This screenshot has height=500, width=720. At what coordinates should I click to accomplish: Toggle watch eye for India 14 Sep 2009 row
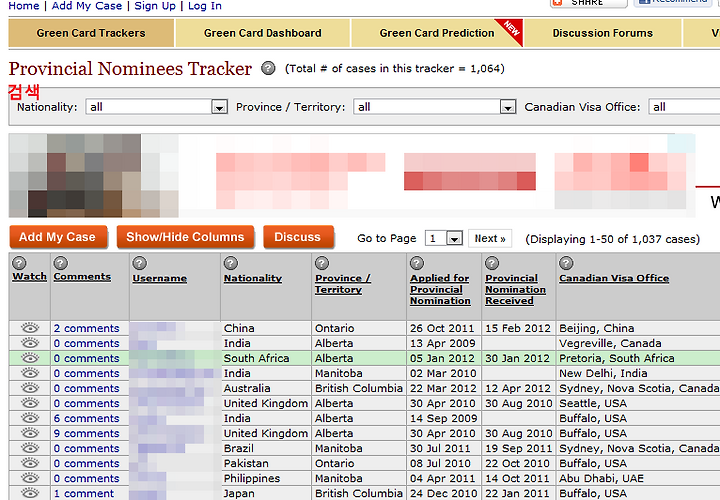[x=30, y=418]
